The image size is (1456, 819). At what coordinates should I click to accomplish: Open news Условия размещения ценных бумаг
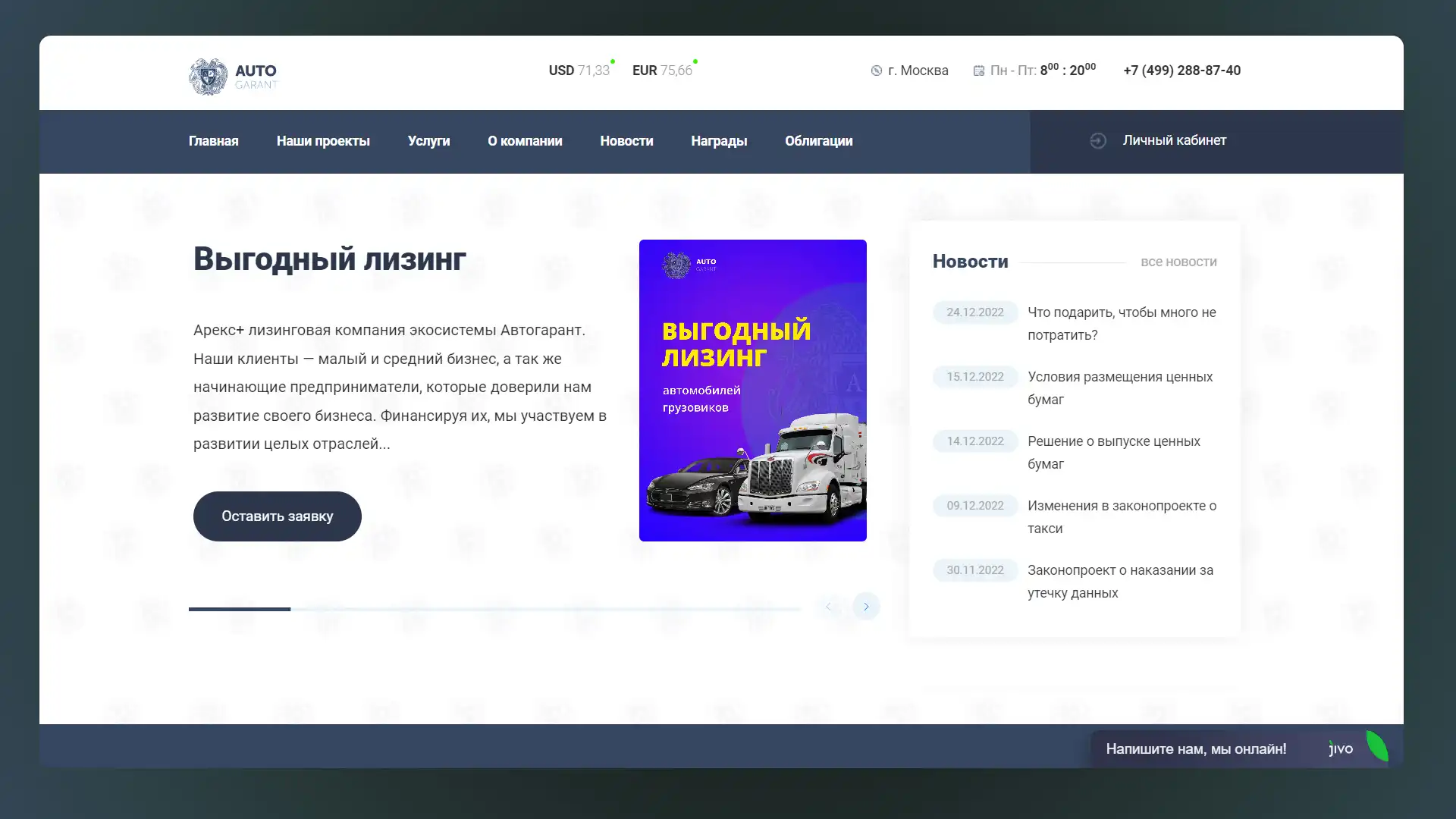[x=1119, y=388]
